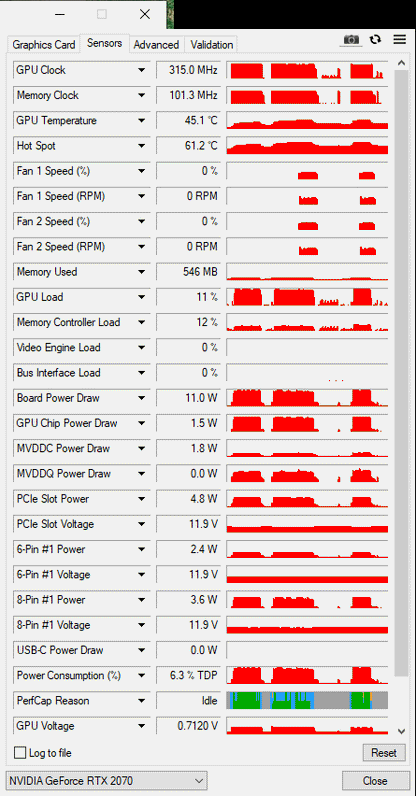Open the PCIe Slot Power dropdown
This screenshot has width=416, height=796.
pos(141,499)
